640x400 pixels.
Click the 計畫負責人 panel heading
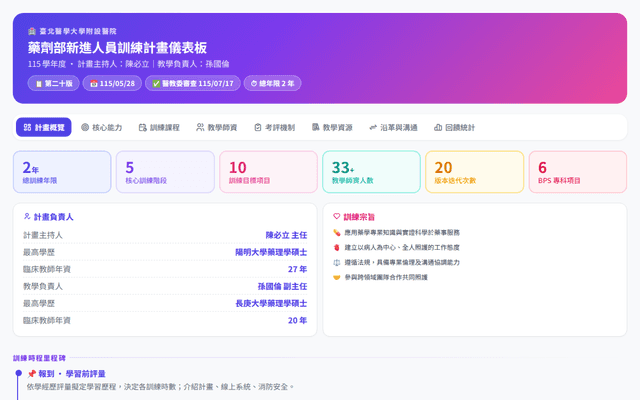[53, 217]
